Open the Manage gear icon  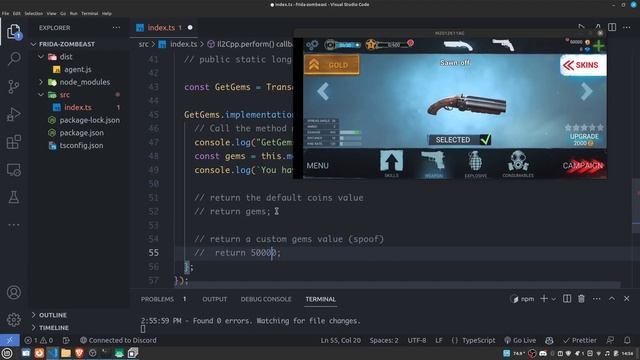coord(13,320)
